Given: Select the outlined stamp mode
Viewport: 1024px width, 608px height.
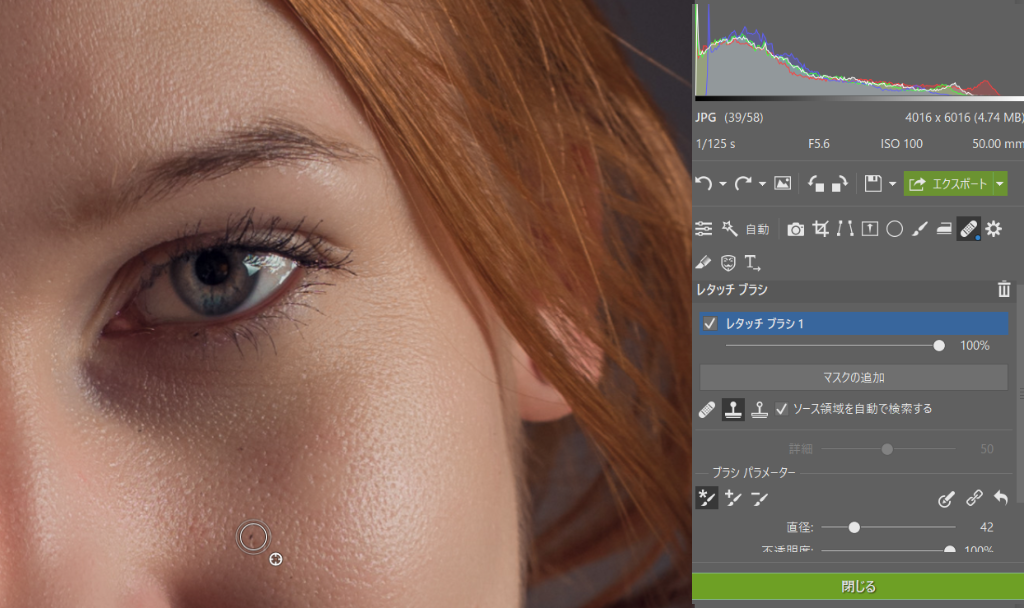Looking at the screenshot, I should click(x=759, y=409).
